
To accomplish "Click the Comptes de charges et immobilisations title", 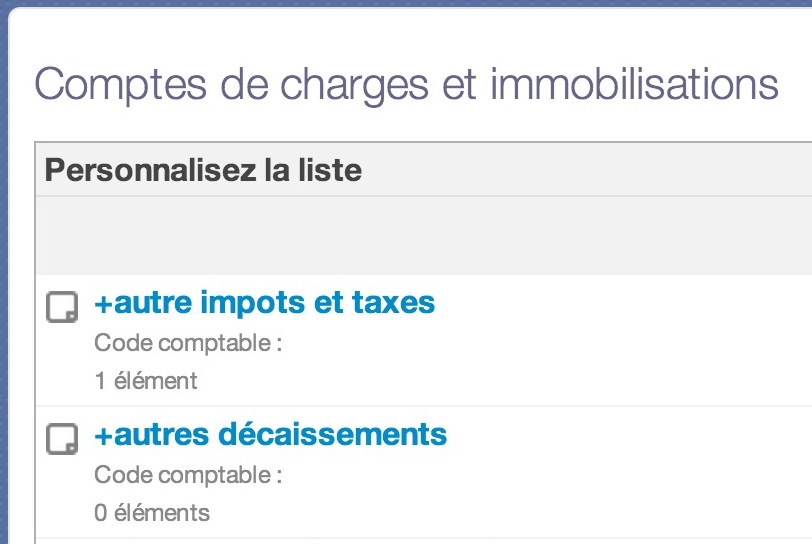I will [407, 84].
